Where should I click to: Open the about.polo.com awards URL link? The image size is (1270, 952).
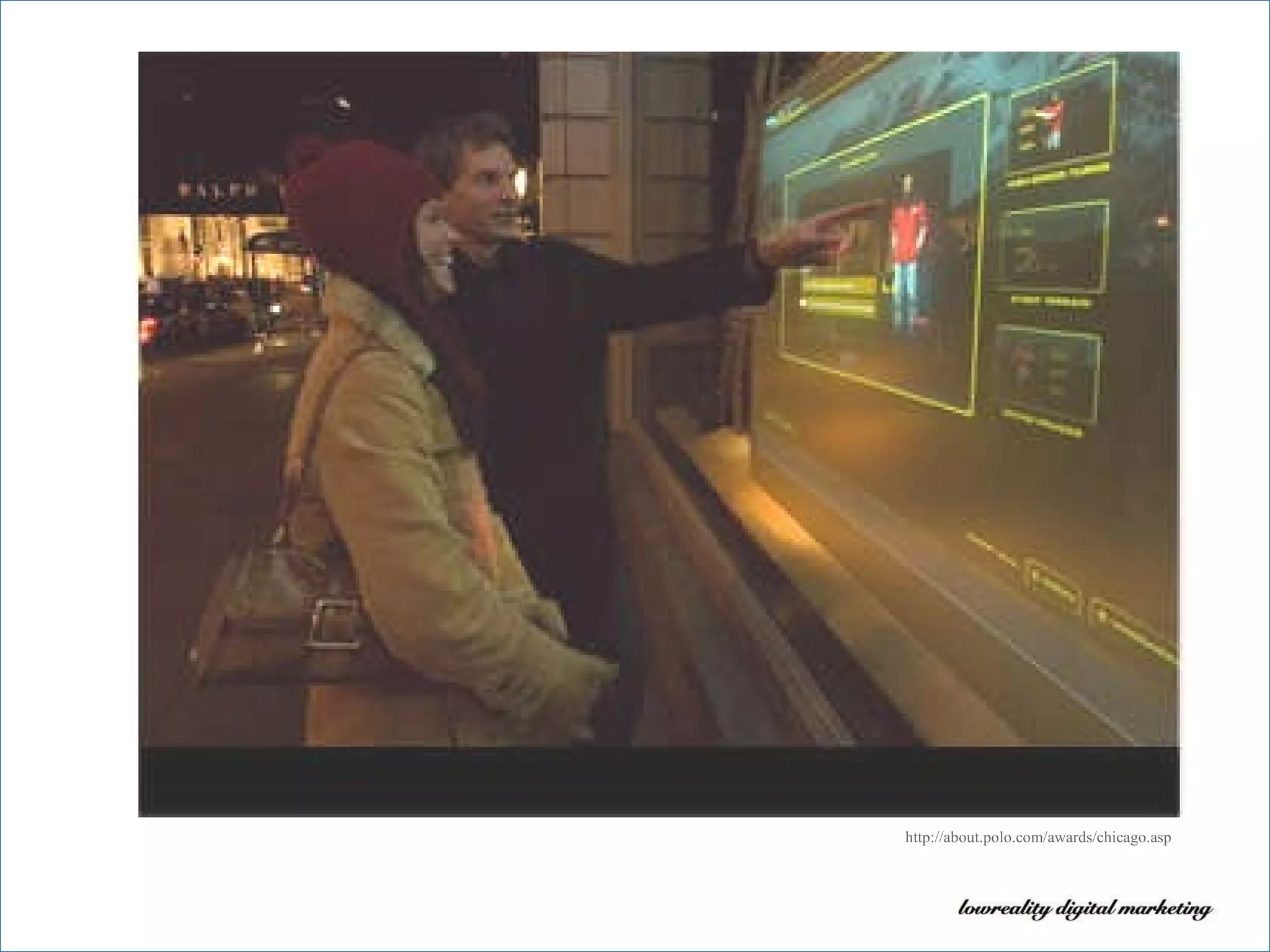tap(1037, 838)
